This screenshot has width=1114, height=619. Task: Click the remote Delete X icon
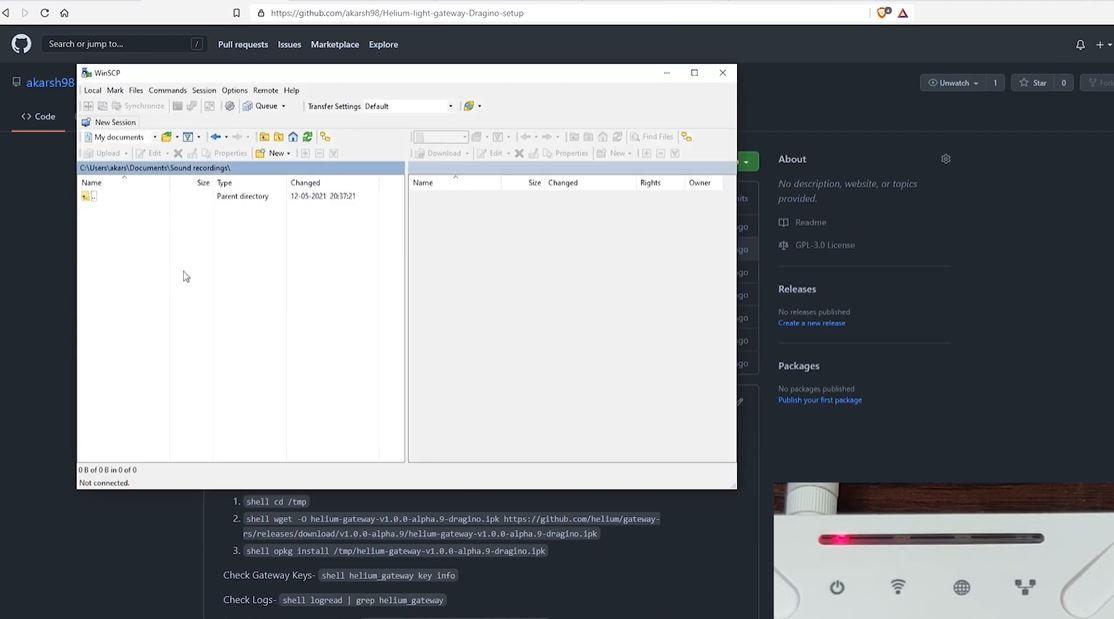(x=519, y=154)
